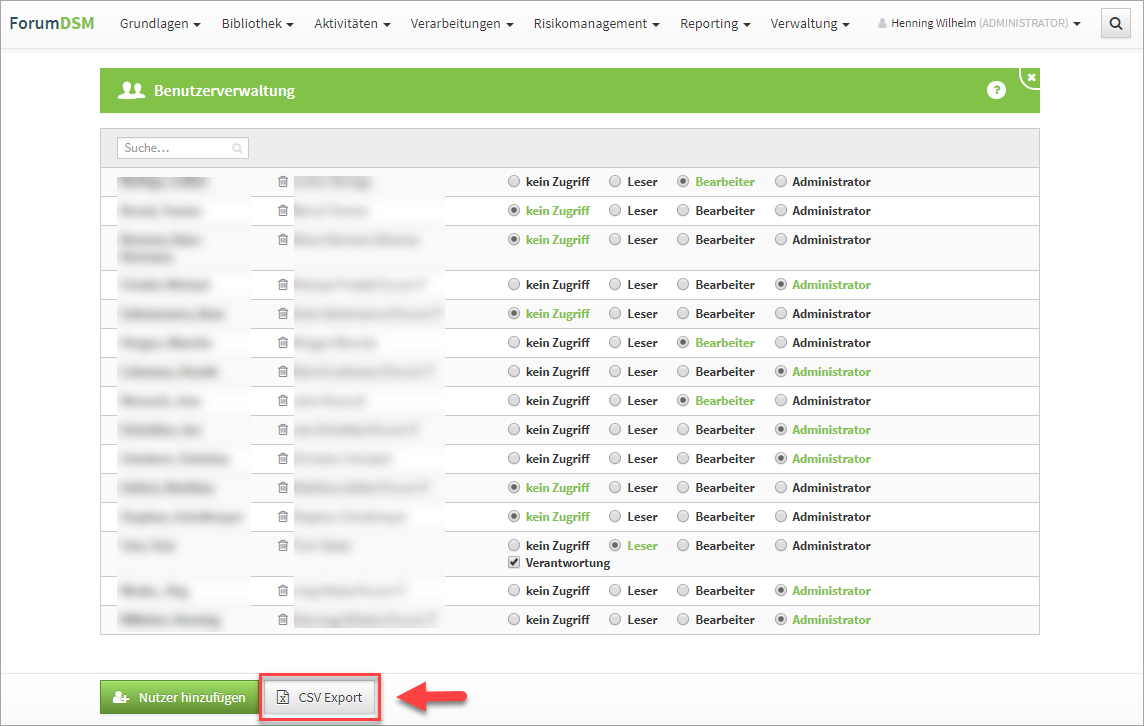The width and height of the screenshot is (1144, 726).
Task: Click the trash icon in the last user row
Action: click(x=283, y=620)
